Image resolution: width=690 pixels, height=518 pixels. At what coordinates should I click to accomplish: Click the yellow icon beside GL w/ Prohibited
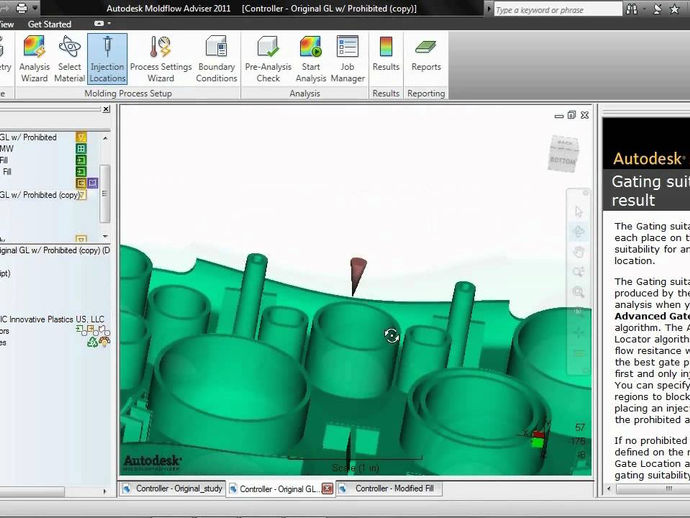click(x=81, y=137)
